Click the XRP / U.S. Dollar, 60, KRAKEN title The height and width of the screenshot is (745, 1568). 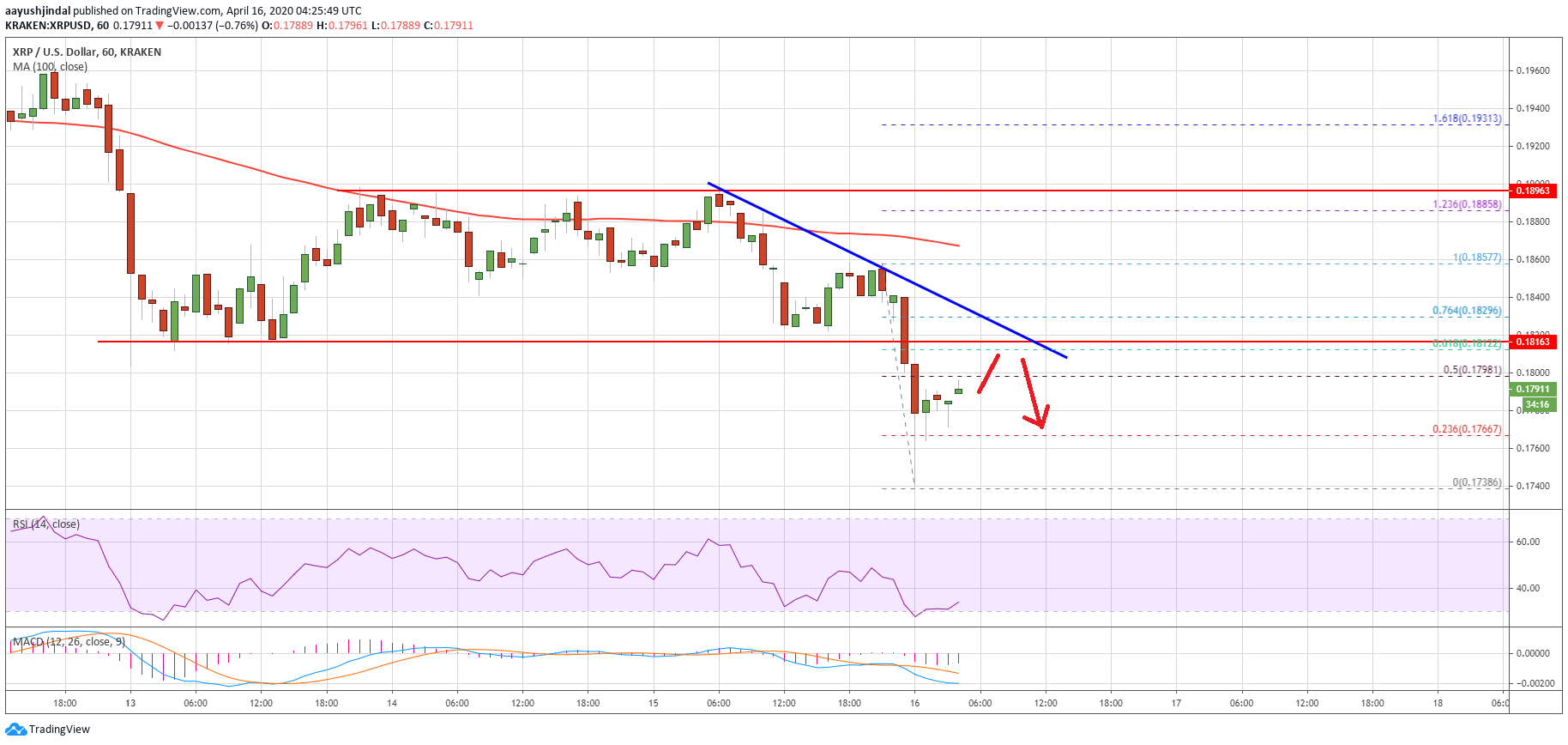(x=87, y=52)
